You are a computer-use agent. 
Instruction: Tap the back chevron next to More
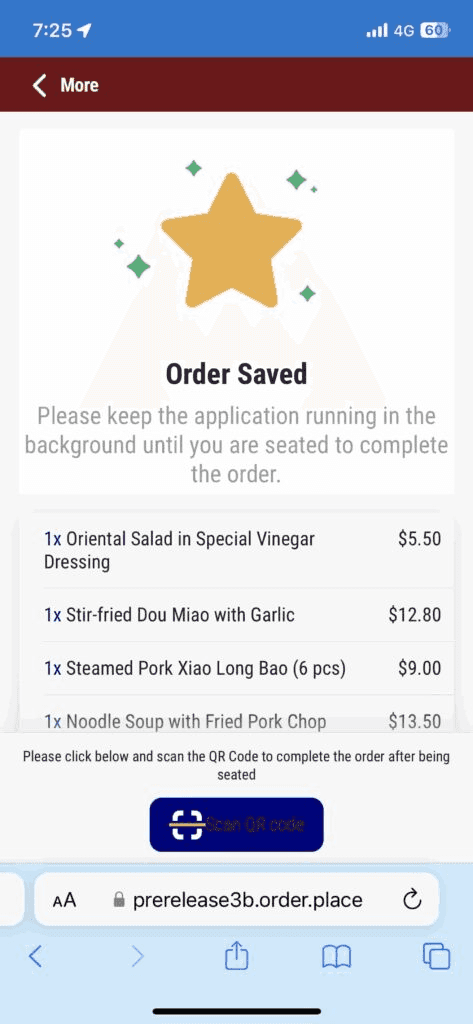click(x=39, y=85)
